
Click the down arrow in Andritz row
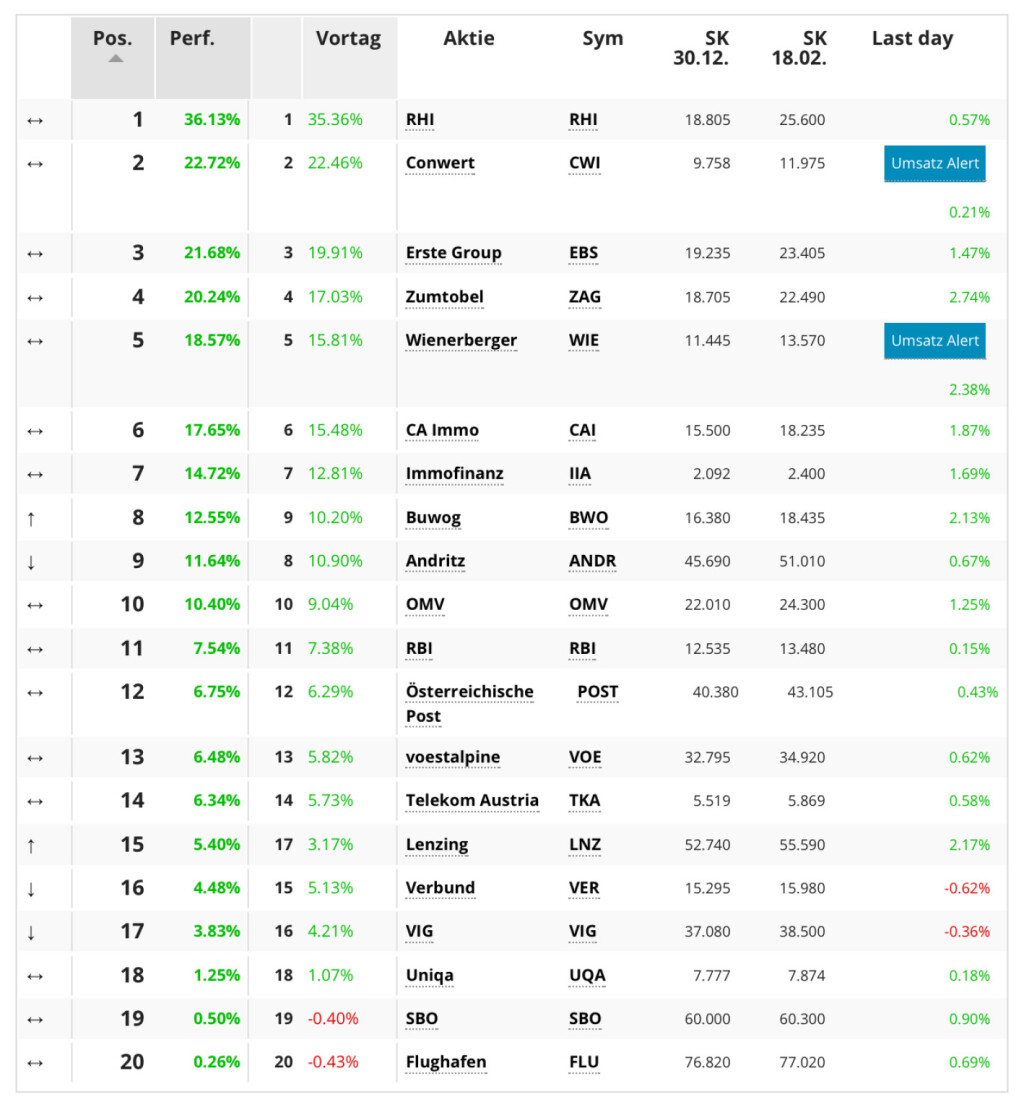point(31,562)
